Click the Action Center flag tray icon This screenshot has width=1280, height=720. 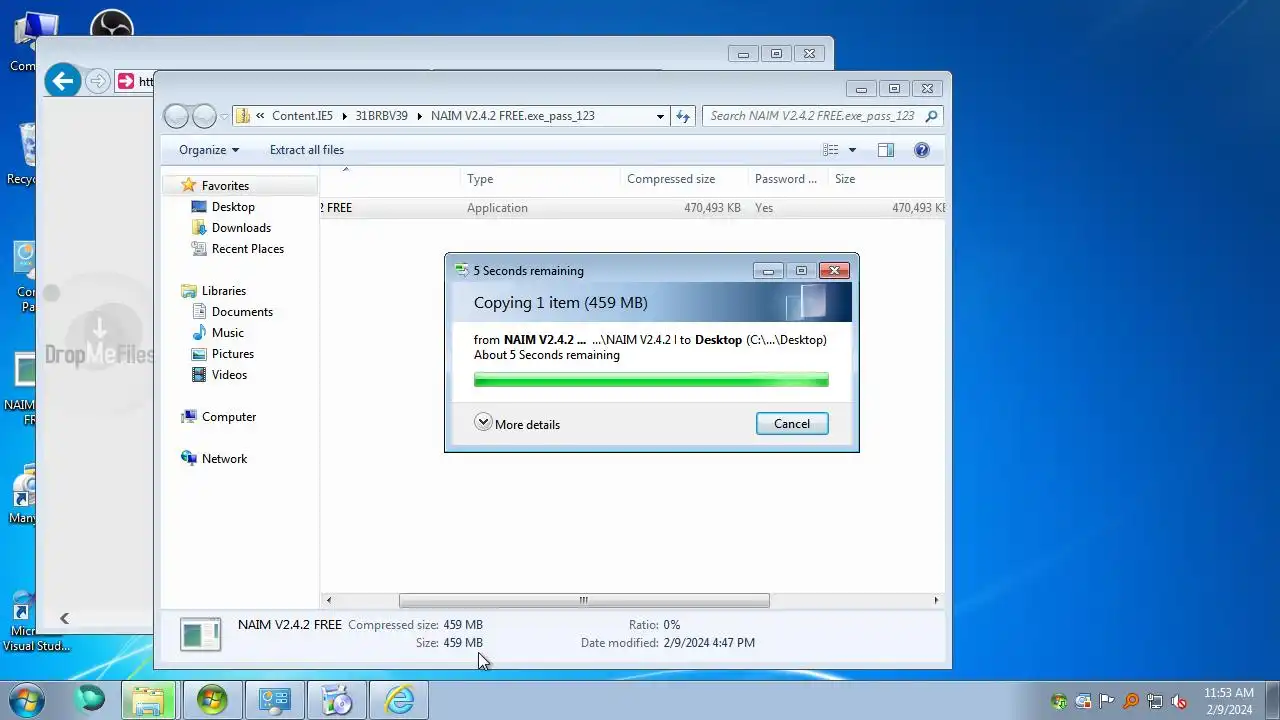pos(1107,701)
